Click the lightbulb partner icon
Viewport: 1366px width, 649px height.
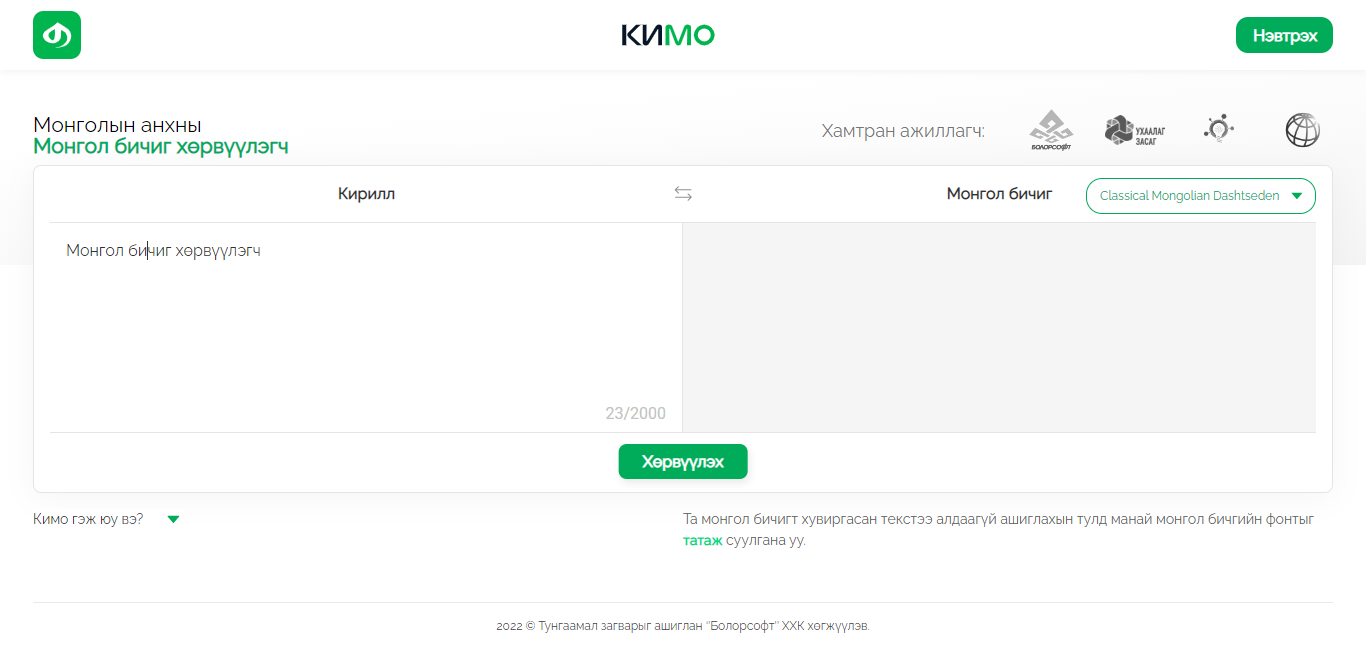(1218, 129)
